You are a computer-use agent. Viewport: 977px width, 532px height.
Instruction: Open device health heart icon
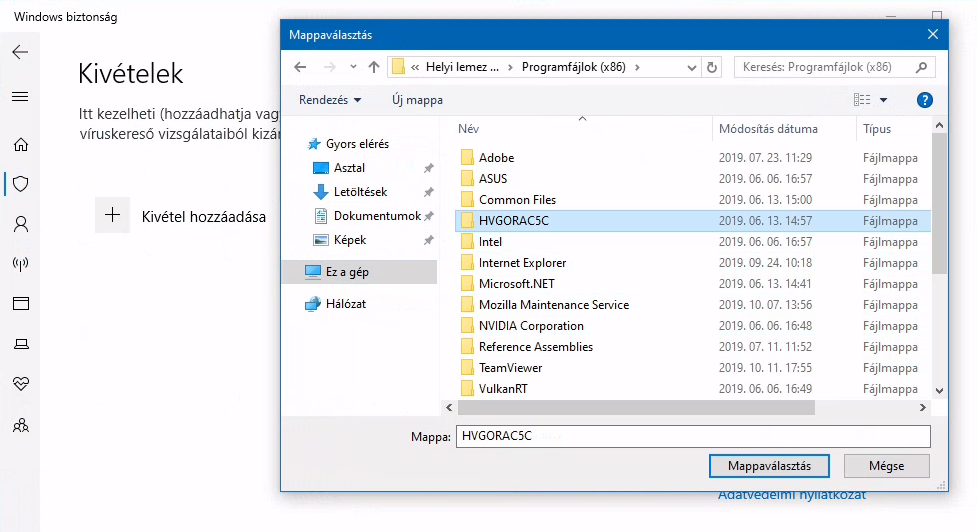[21, 384]
